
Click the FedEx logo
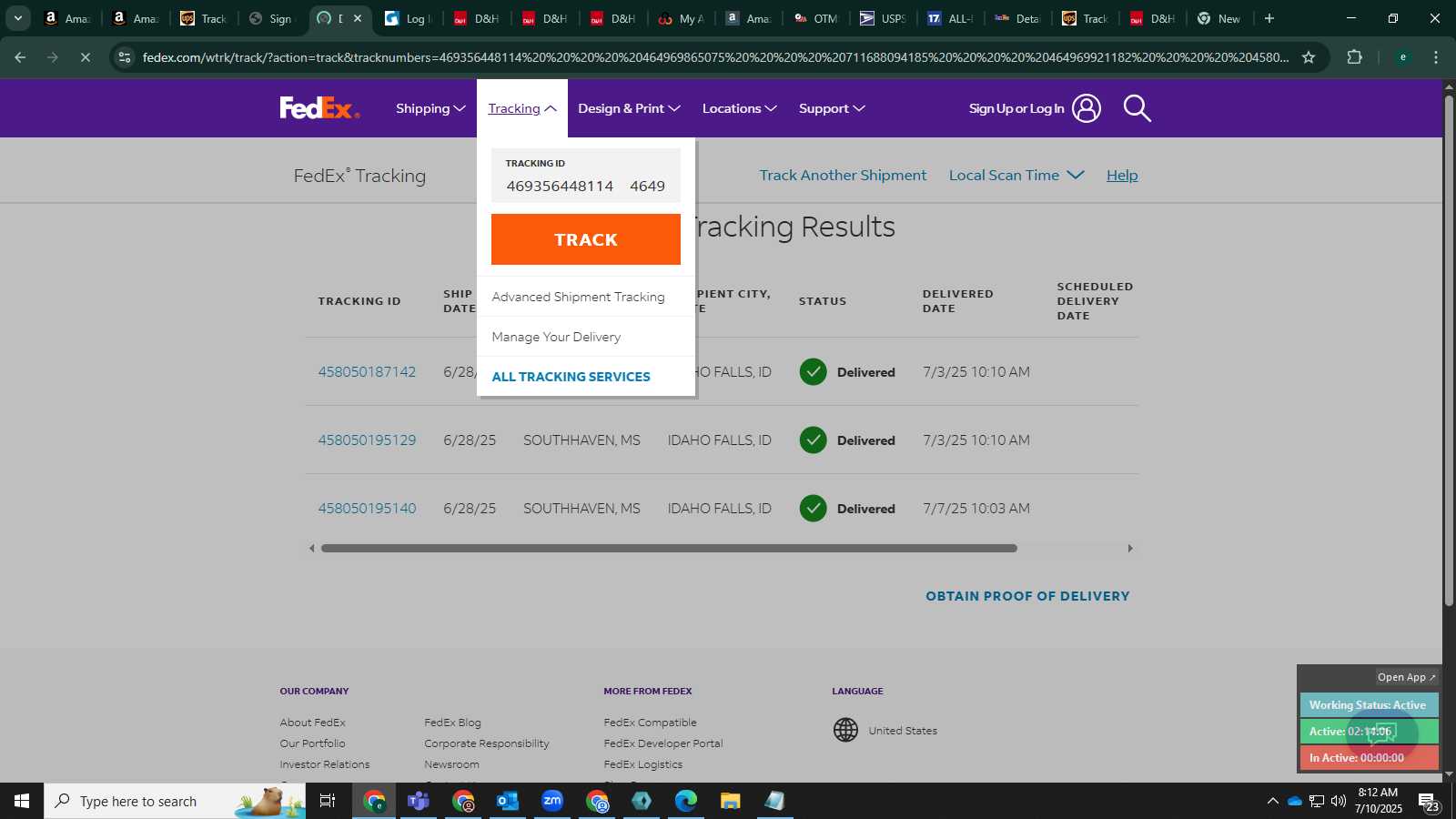[319, 108]
